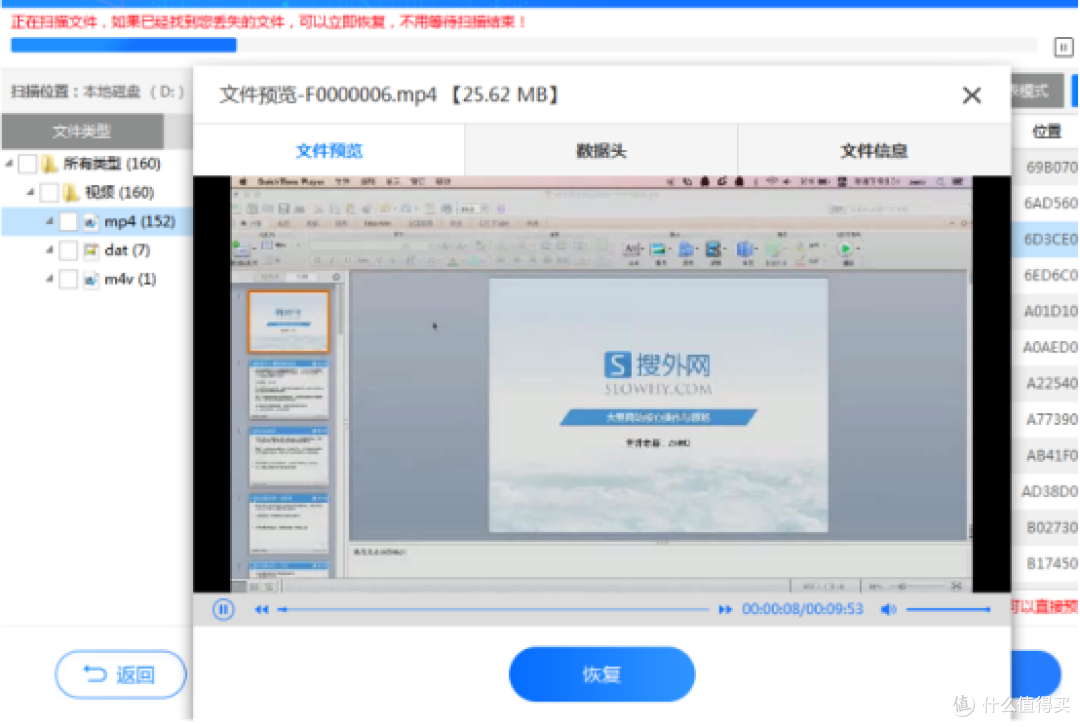
Task: Switch to the 文件预览 tab
Action: coord(329,150)
